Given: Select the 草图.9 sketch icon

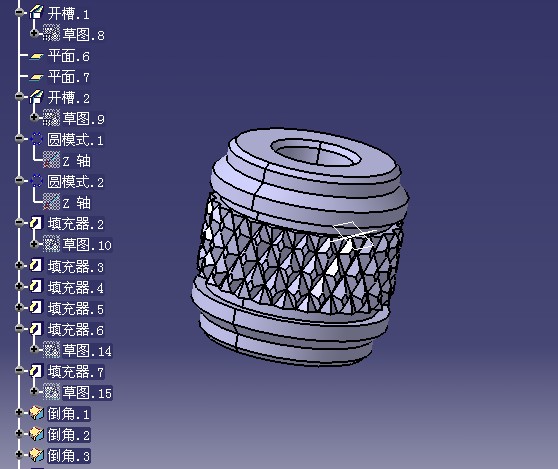Looking at the screenshot, I should coord(52,117).
